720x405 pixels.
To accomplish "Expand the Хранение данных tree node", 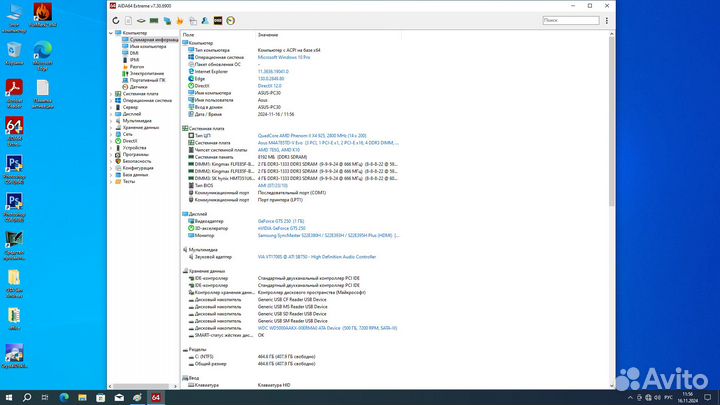I will (x=111, y=127).
